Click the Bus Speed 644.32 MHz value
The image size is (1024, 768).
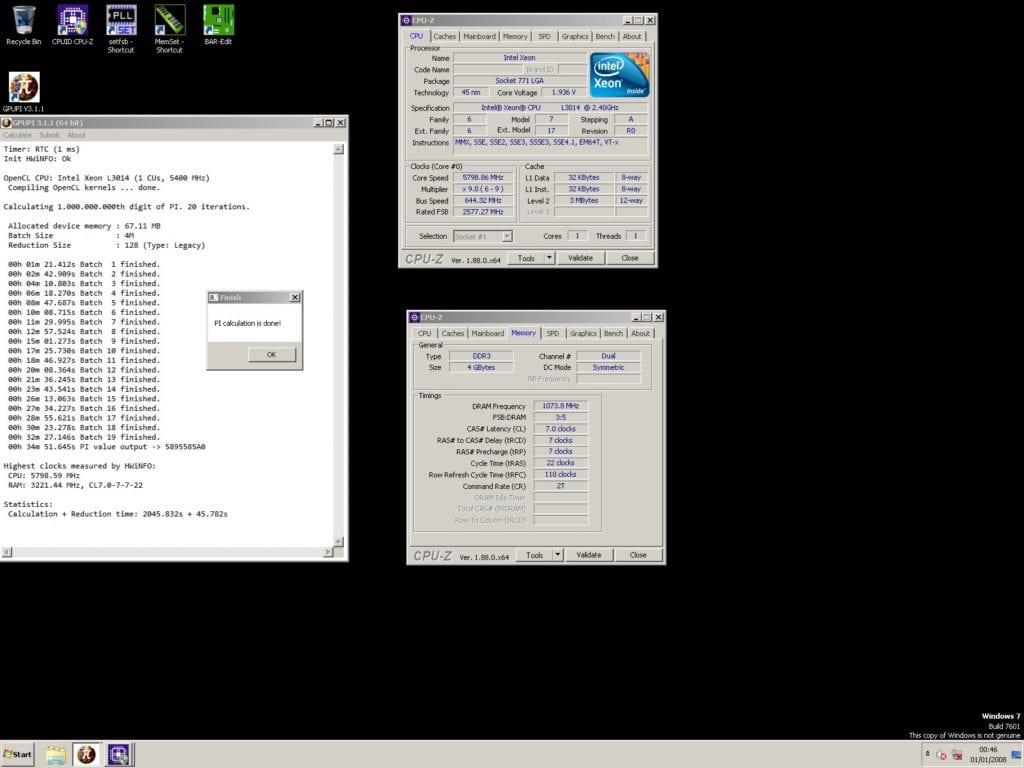point(483,200)
